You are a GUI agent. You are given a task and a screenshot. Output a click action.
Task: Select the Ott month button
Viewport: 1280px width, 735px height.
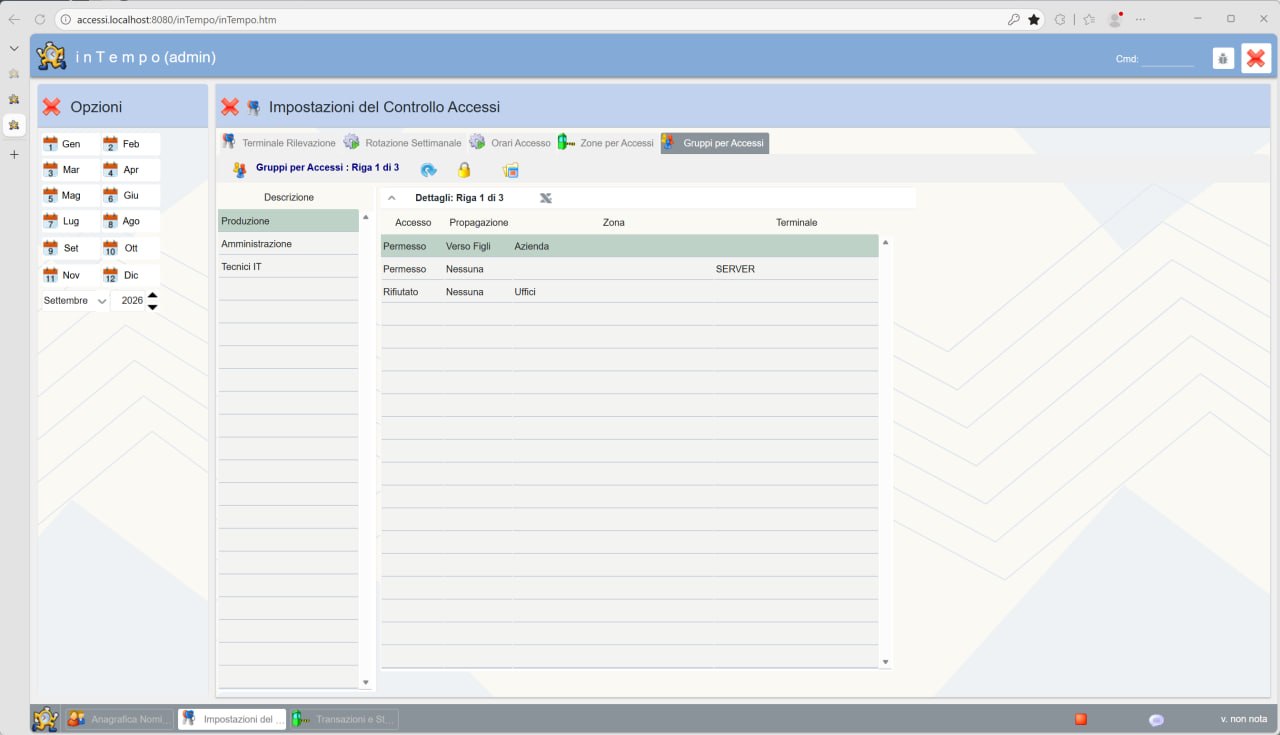click(130, 248)
